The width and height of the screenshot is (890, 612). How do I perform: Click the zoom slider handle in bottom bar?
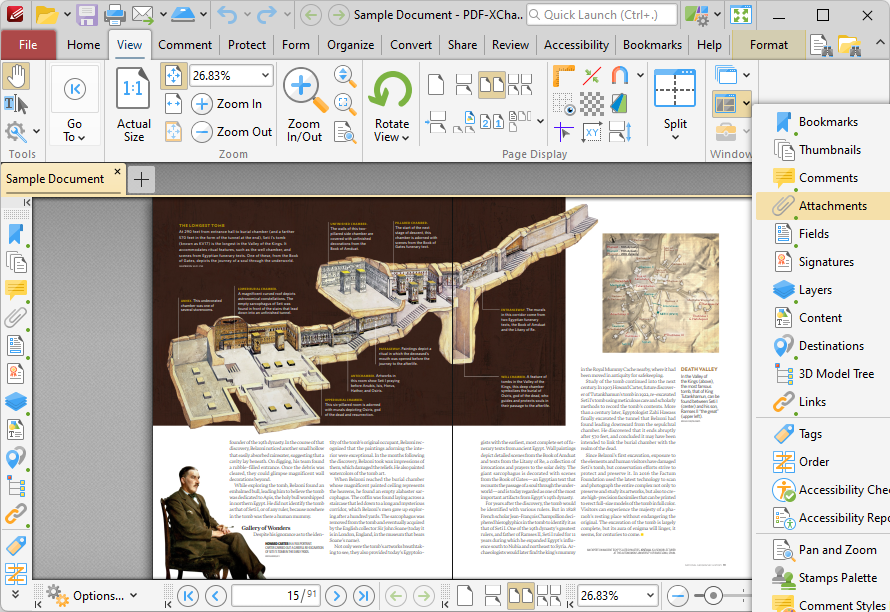713,596
